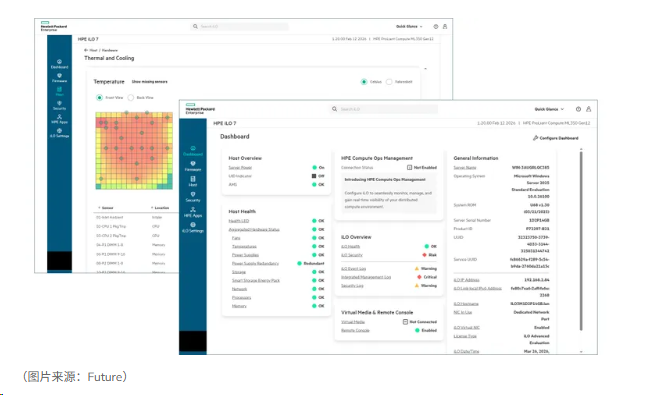Open iLO Settings in the Thermal window sidebar

click(60, 132)
